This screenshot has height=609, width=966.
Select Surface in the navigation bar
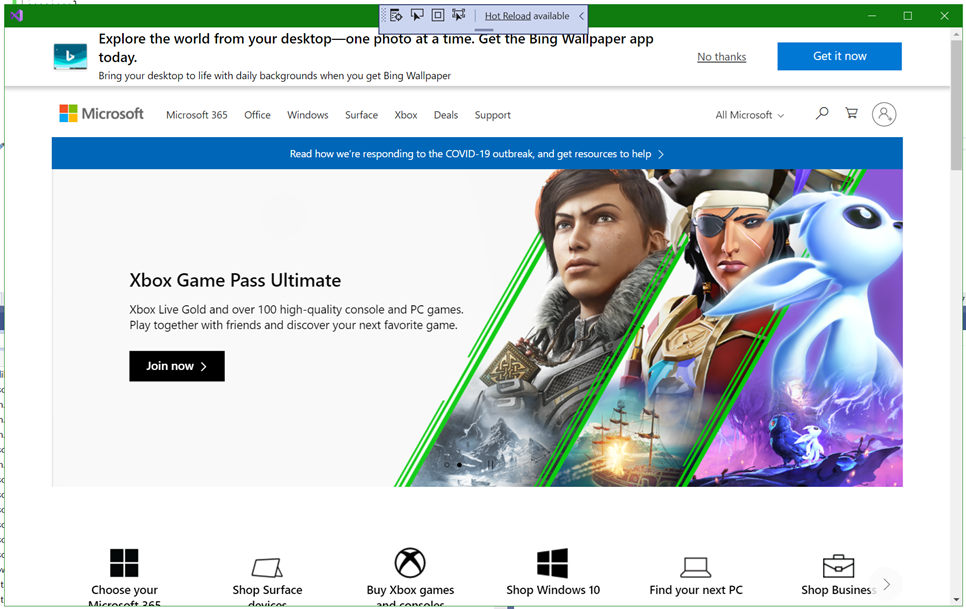[361, 115]
